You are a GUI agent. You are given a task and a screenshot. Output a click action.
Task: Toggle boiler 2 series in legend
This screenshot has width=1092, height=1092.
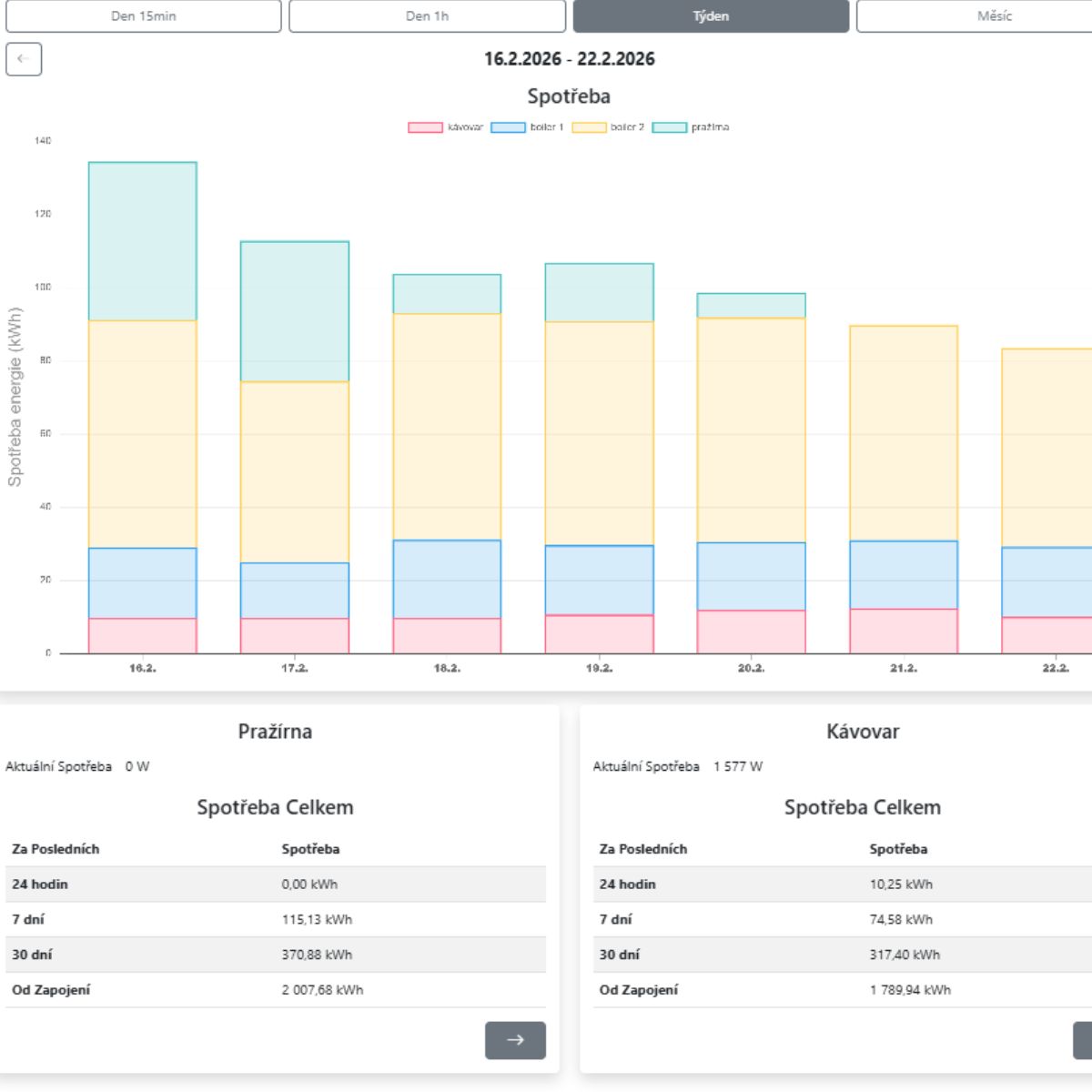click(608, 127)
